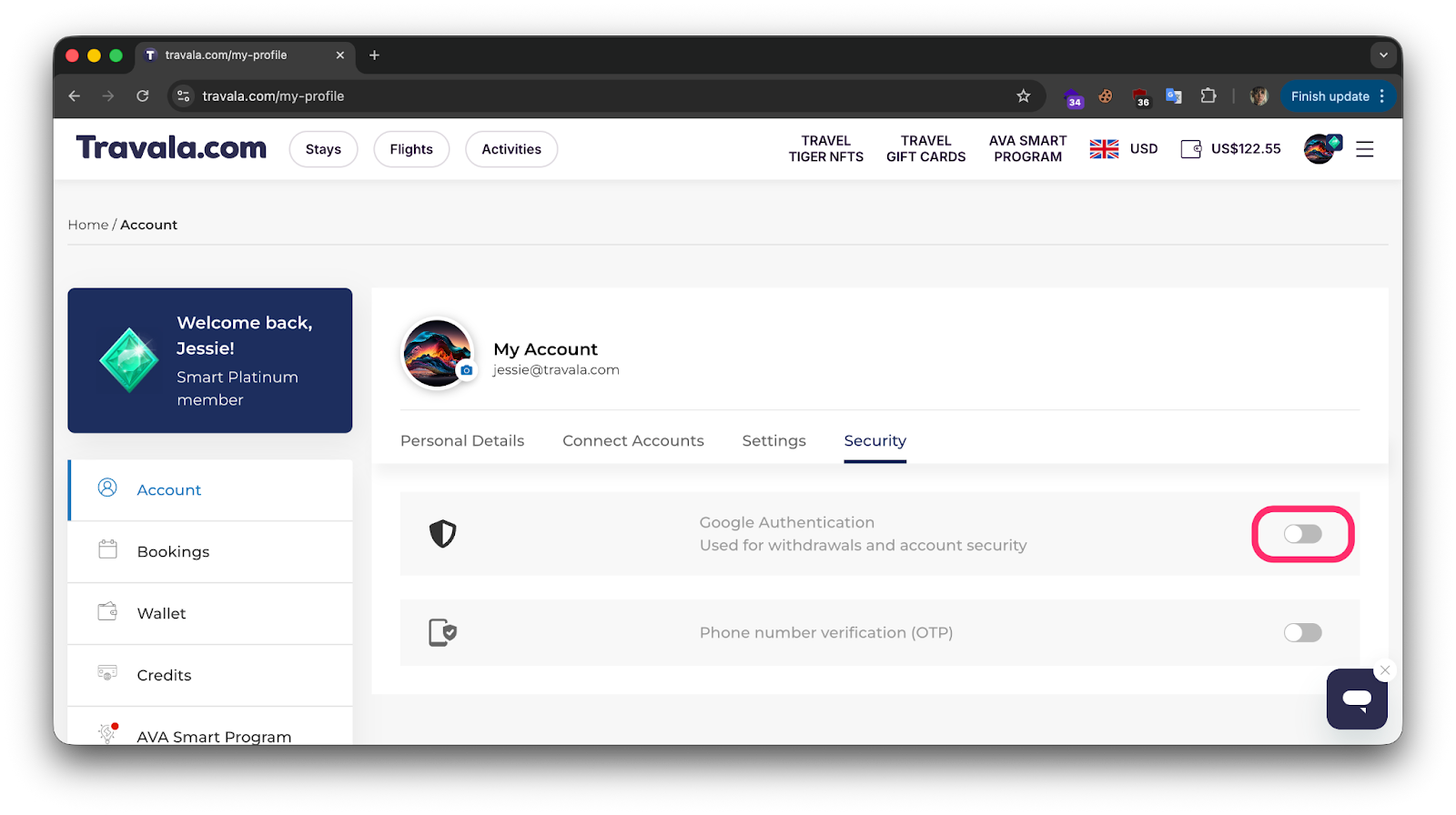Click the Google Authentication shield icon
The image size is (1456, 815).
[443, 534]
